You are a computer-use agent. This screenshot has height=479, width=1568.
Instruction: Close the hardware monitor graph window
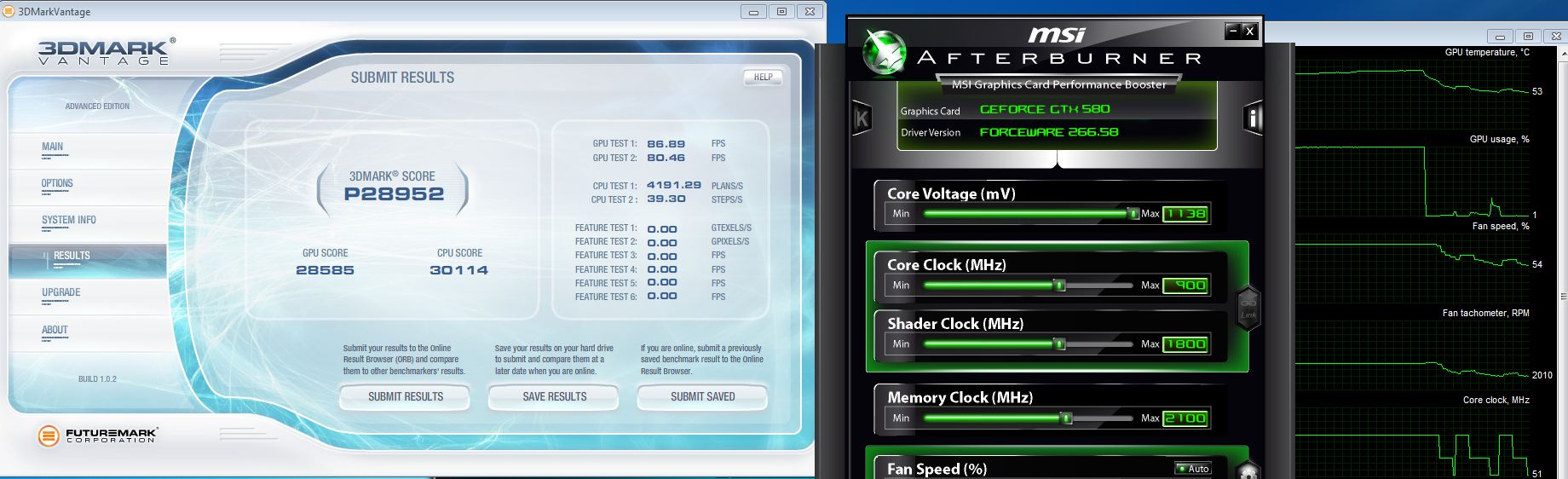pyautogui.click(x=1555, y=36)
